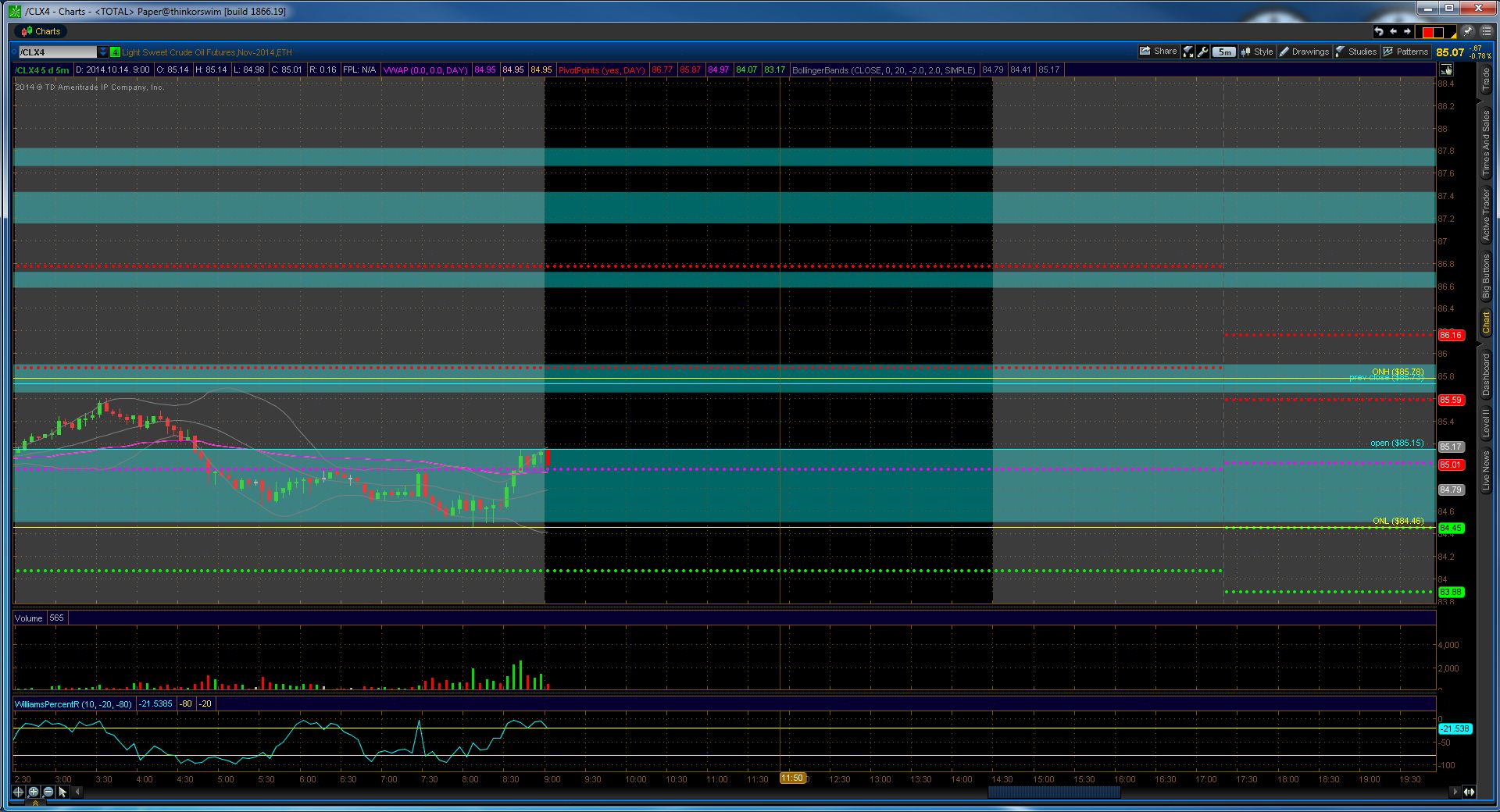Click the scroll-right arrow on time scrollbar
Image resolution: width=1500 pixels, height=812 pixels.
coord(1454,792)
